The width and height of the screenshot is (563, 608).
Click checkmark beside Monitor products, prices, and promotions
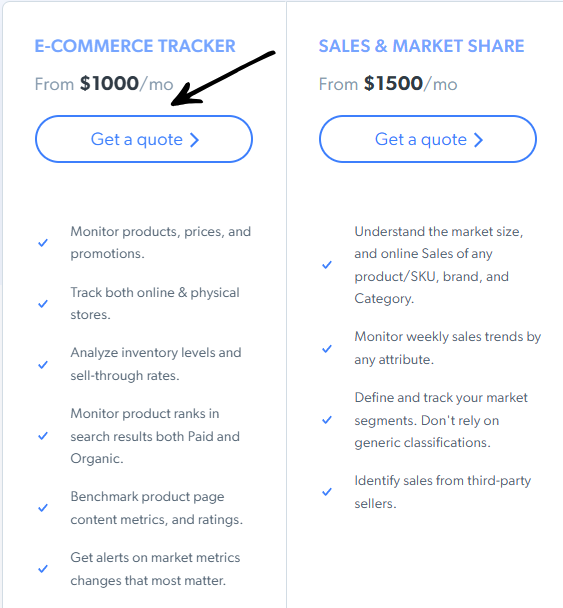[43, 243]
